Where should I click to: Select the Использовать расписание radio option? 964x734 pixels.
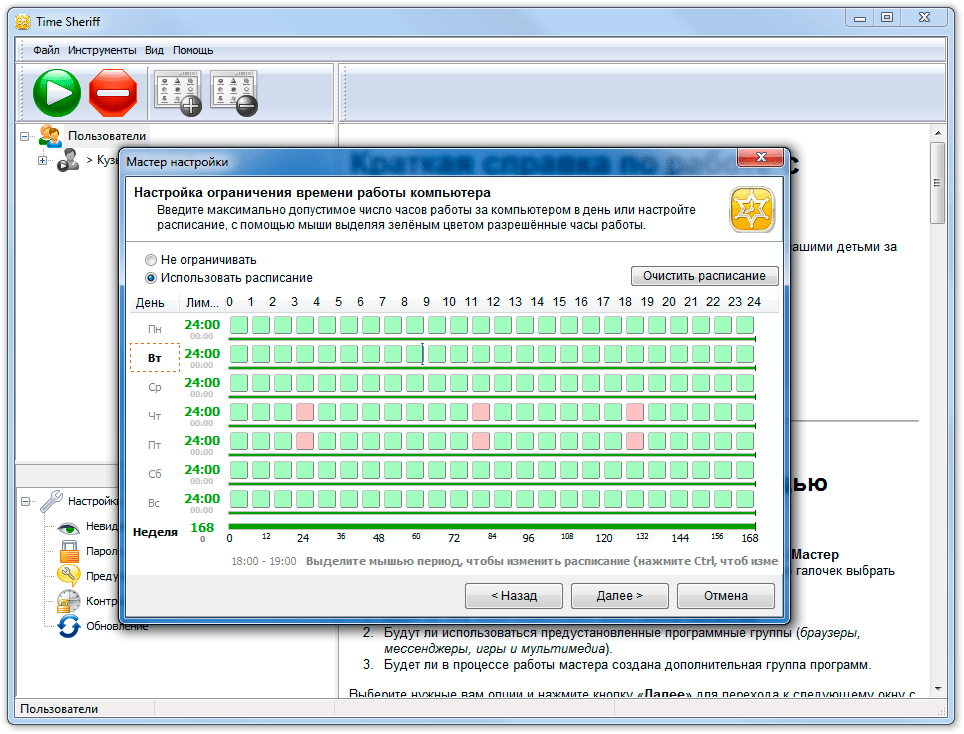pyautogui.click(x=151, y=278)
